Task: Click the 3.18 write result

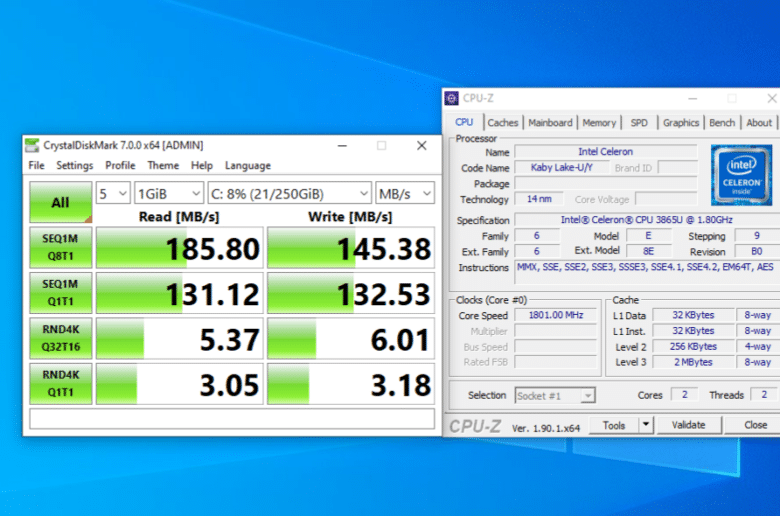Action: pyautogui.click(x=351, y=384)
